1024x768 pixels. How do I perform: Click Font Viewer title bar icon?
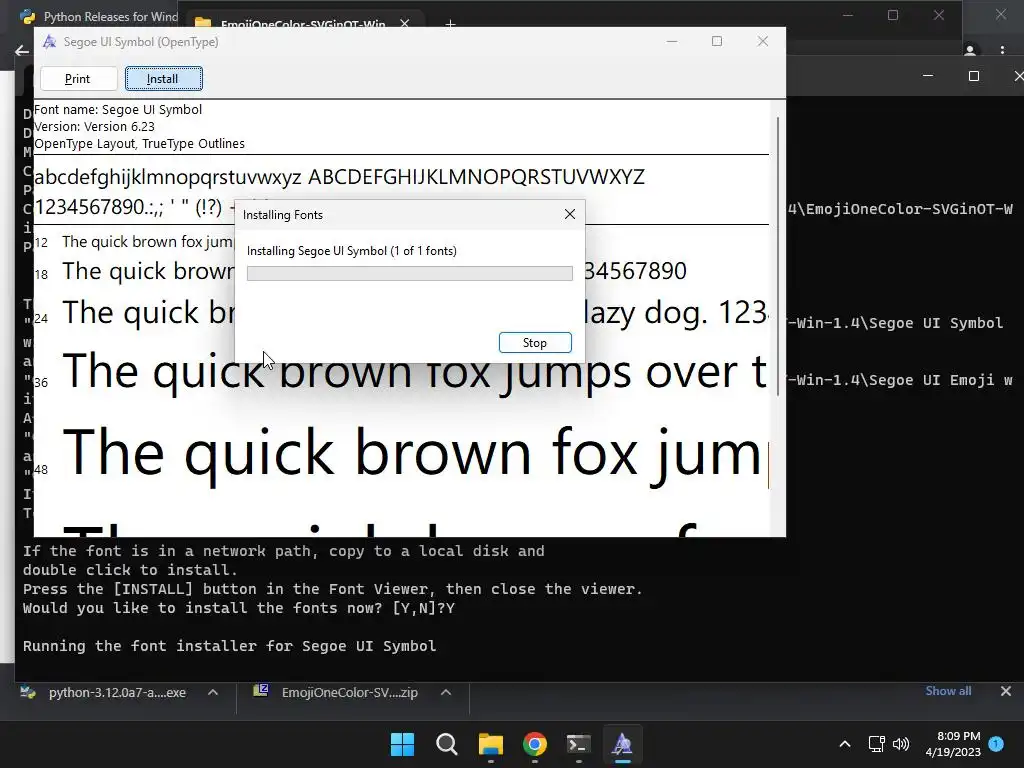coord(50,42)
